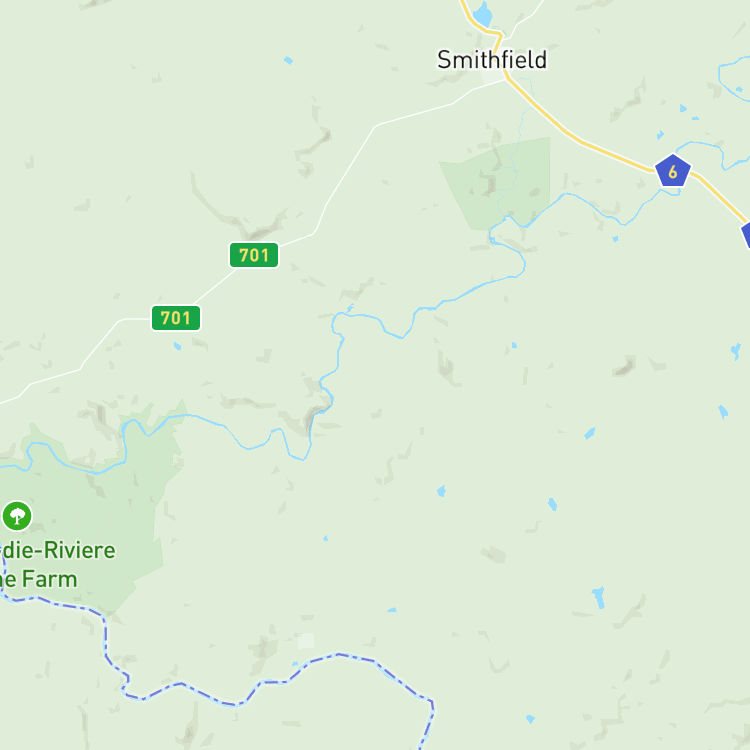Image resolution: width=750 pixels, height=750 pixels.
Task: Click the white road between the two 701 shields
Action: (216, 286)
